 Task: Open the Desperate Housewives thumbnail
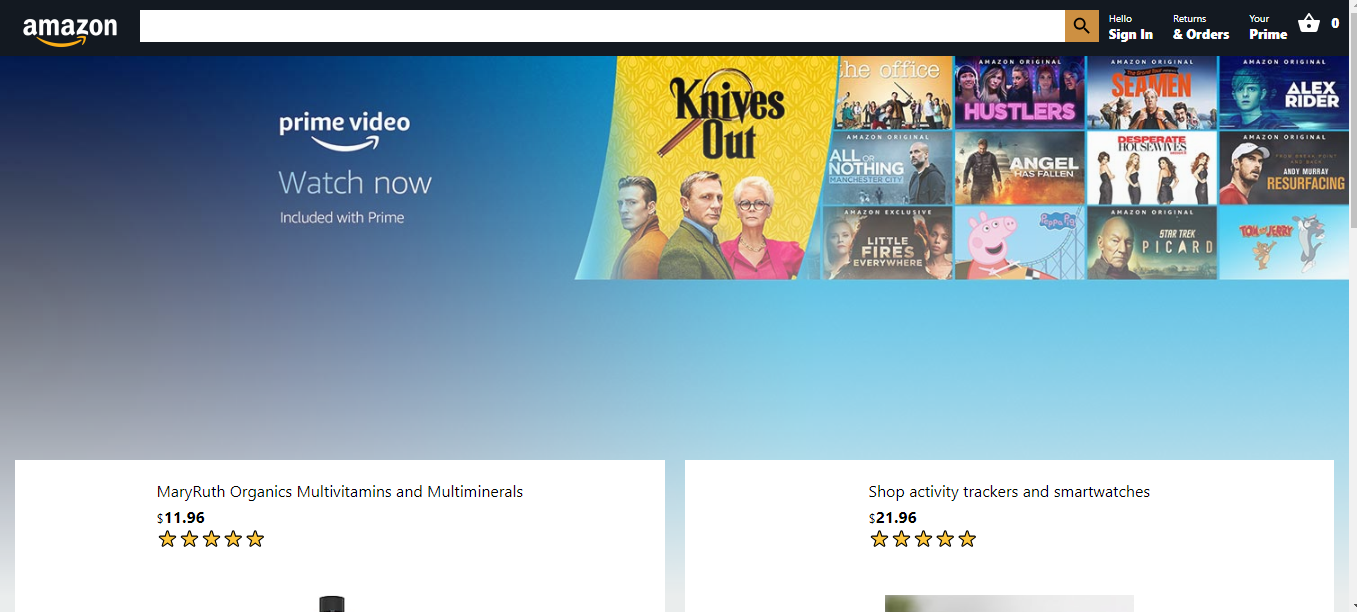coord(1152,167)
